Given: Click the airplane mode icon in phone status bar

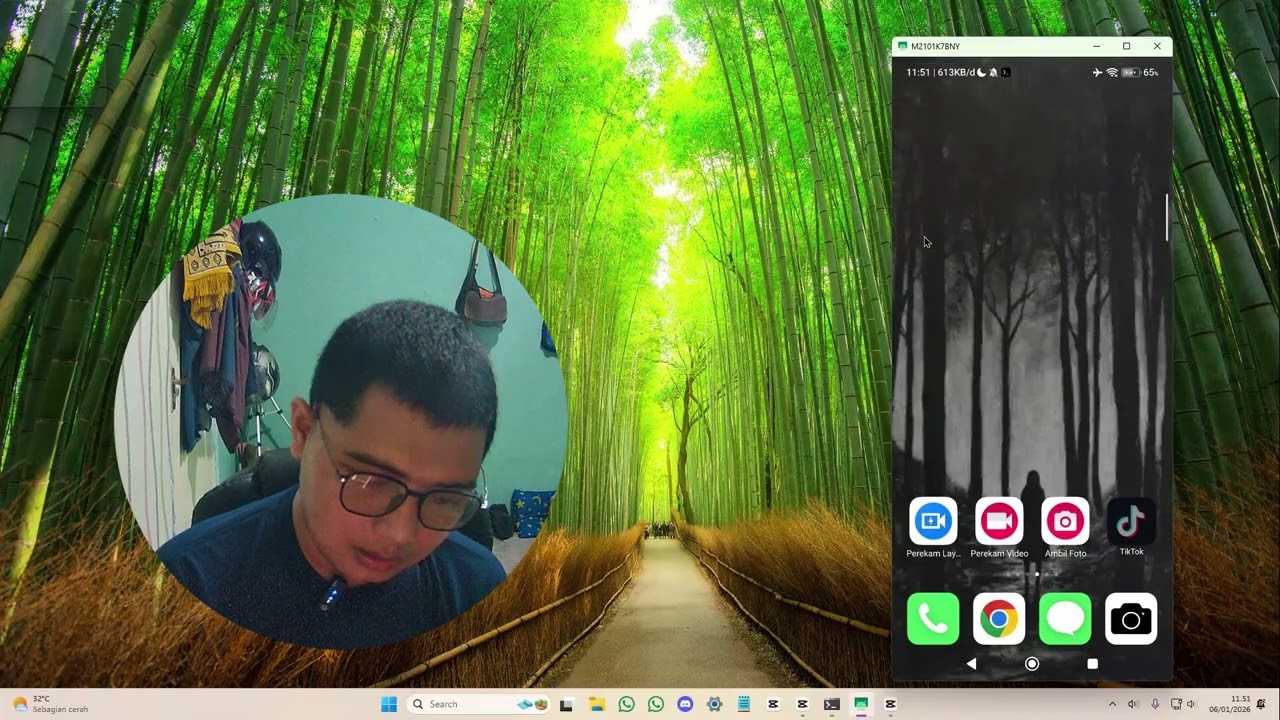Looking at the screenshot, I should tap(1098, 72).
